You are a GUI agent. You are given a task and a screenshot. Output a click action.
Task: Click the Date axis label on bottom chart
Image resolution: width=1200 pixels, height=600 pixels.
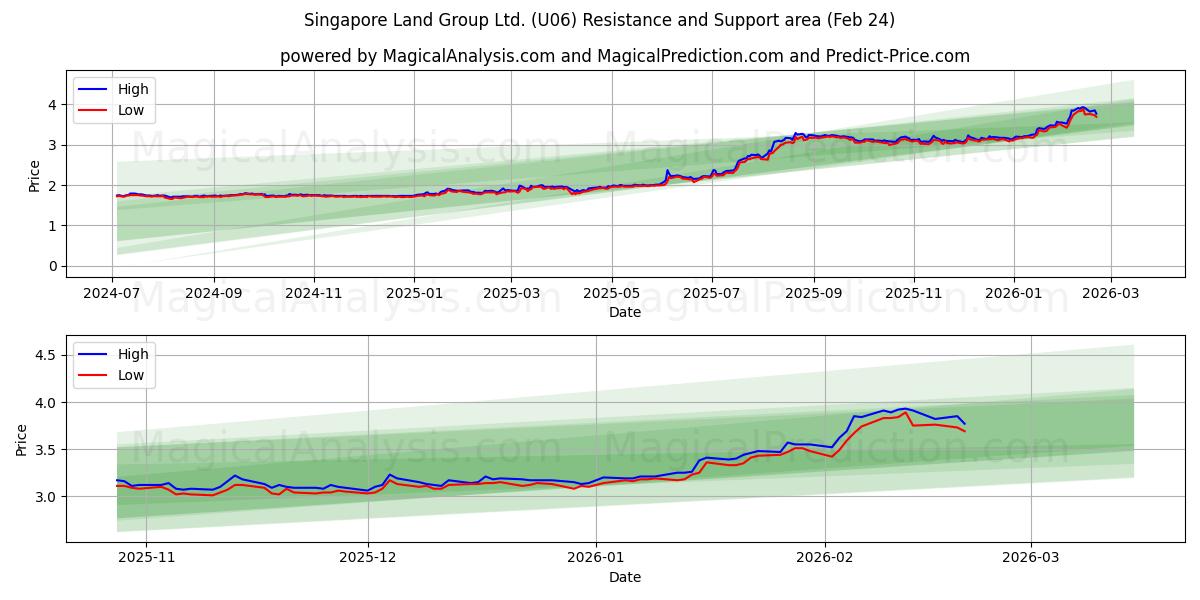coord(627,577)
